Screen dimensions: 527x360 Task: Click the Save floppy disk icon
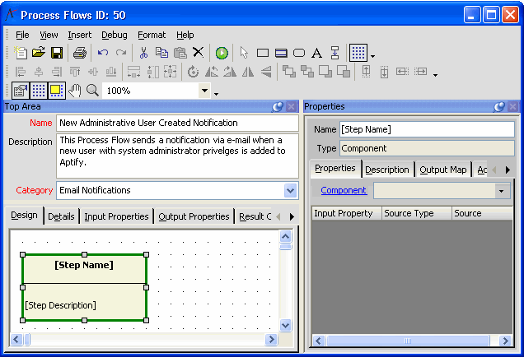click(57, 53)
